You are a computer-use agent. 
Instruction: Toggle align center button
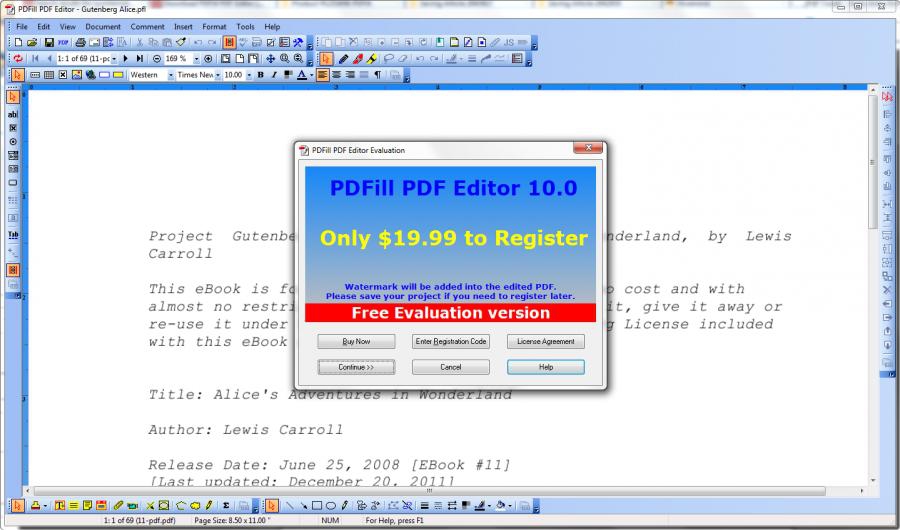(336, 75)
